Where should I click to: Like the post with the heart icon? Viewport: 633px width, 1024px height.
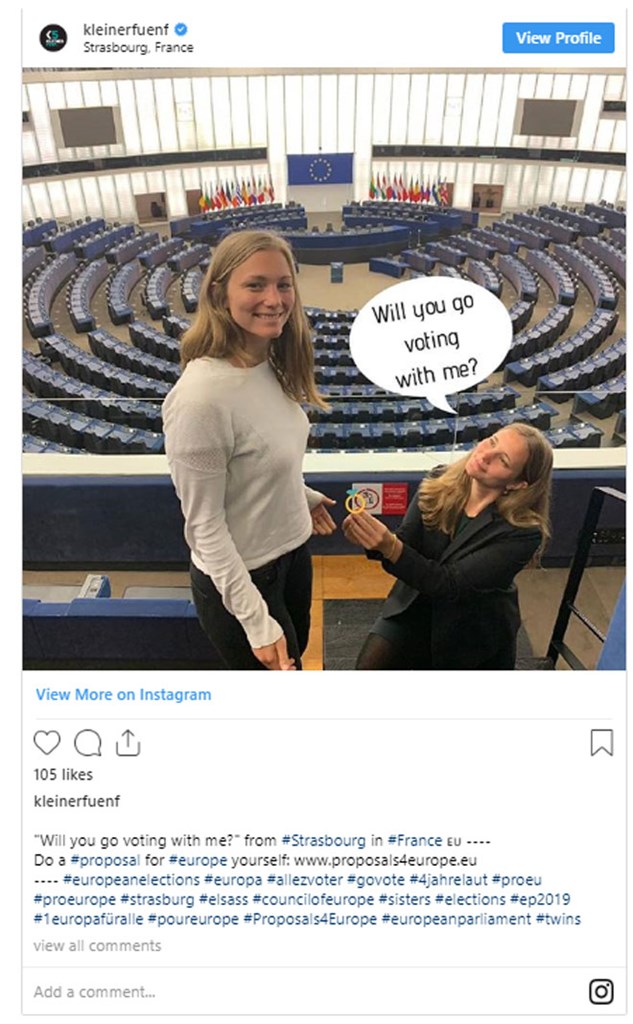[x=46, y=743]
